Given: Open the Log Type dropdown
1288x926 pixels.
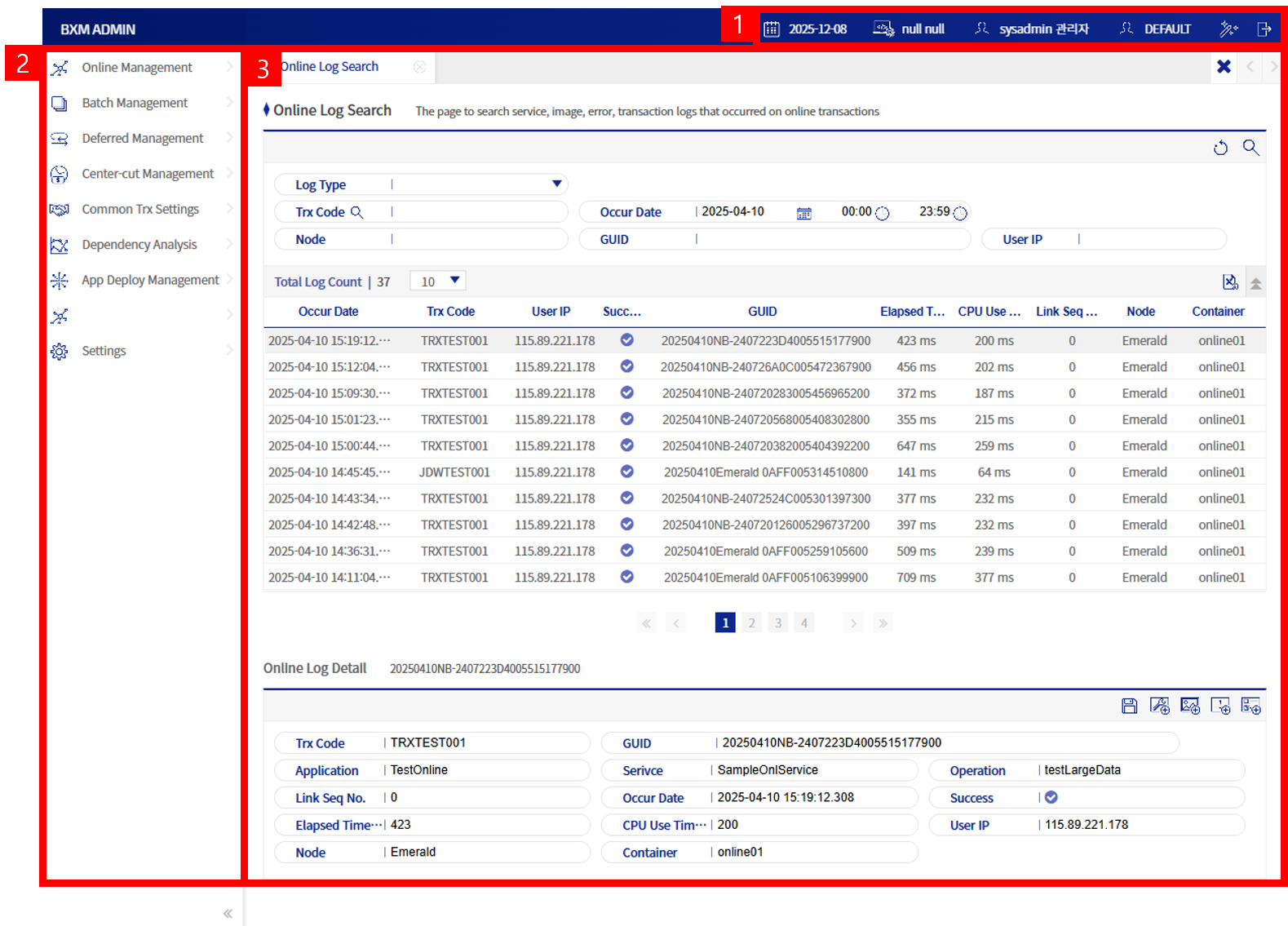Looking at the screenshot, I should (x=556, y=184).
